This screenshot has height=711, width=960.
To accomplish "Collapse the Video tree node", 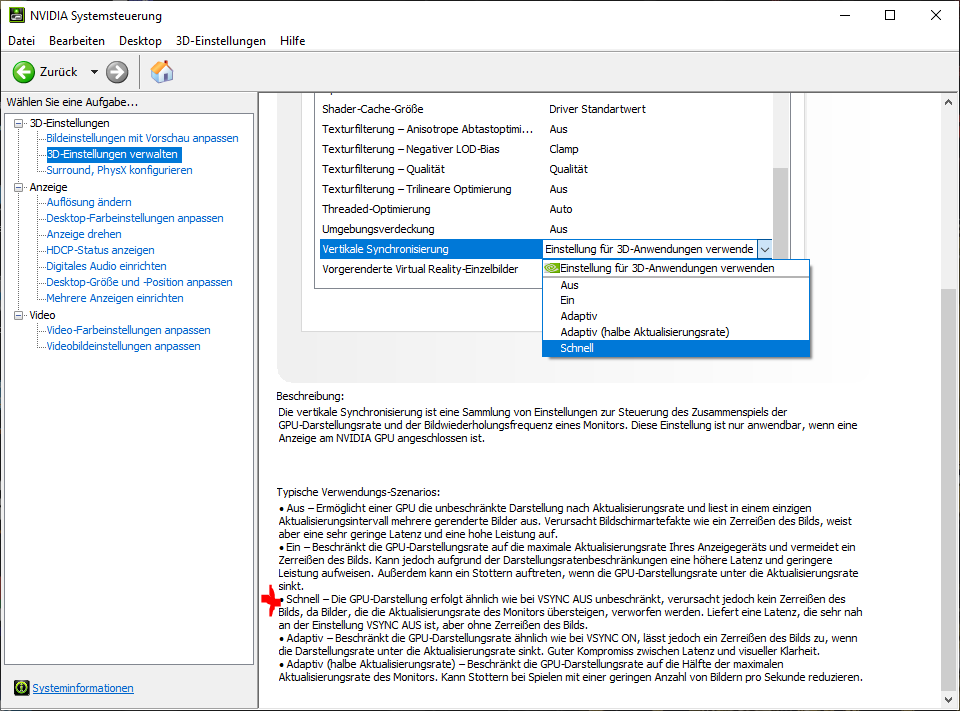I will click(x=18, y=315).
